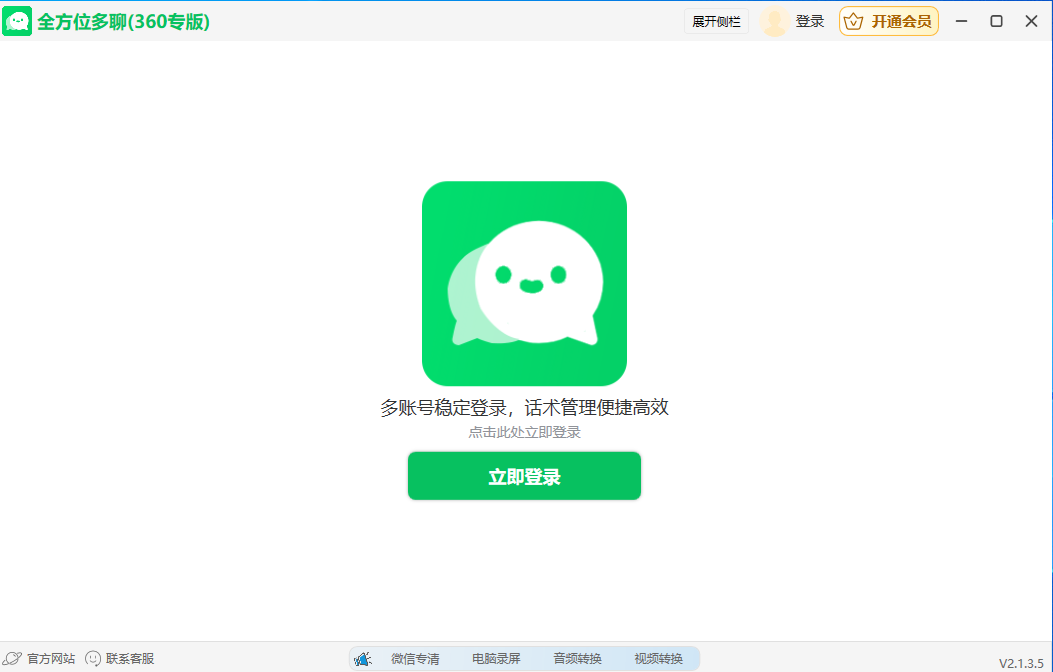The width and height of the screenshot is (1053, 672).
Task: Click the smiley customer service icon
Action: point(93,658)
